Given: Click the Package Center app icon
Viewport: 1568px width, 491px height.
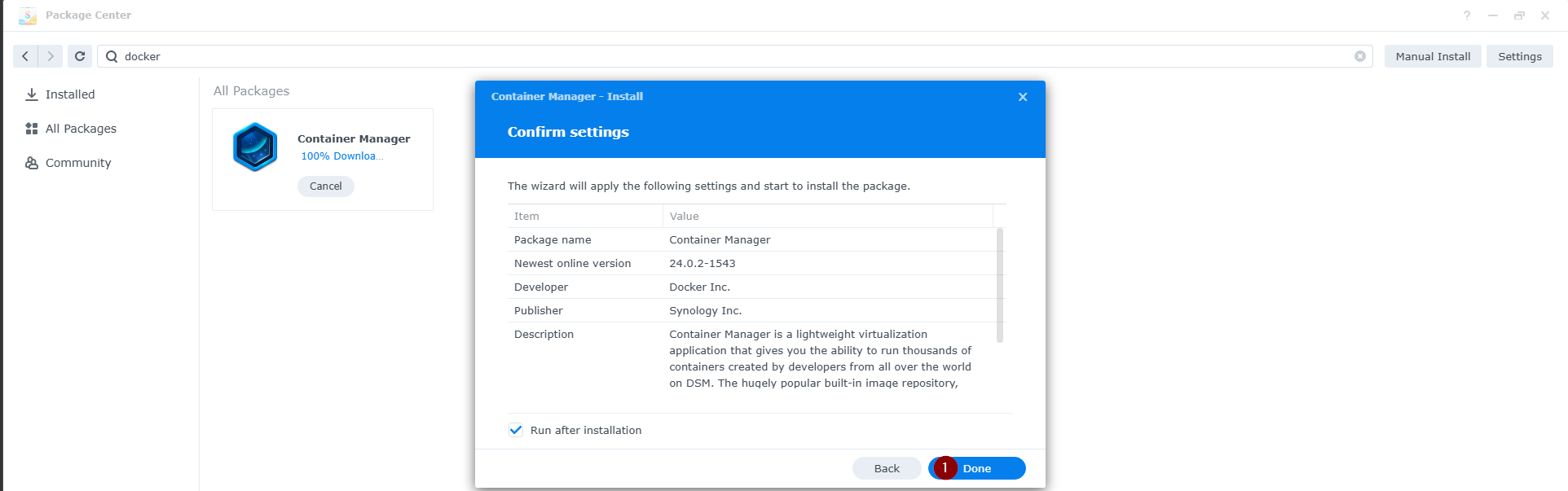Looking at the screenshot, I should pos(28,15).
